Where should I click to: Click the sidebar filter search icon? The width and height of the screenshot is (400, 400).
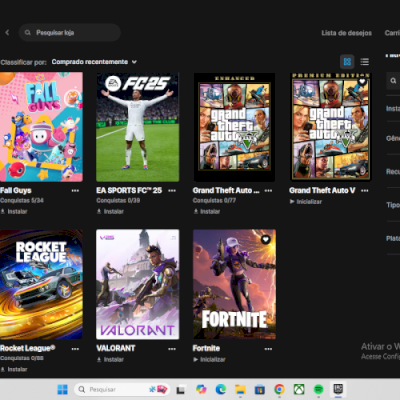tap(393, 81)
